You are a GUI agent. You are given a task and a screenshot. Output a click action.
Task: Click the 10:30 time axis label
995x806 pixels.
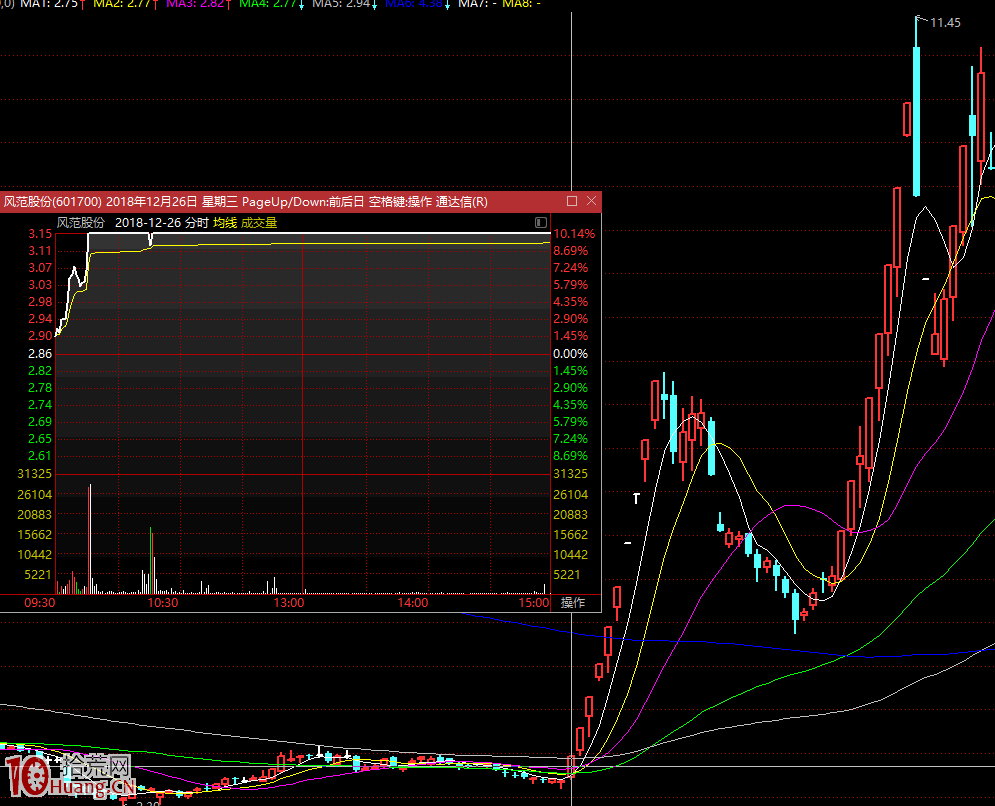point(163,602)
